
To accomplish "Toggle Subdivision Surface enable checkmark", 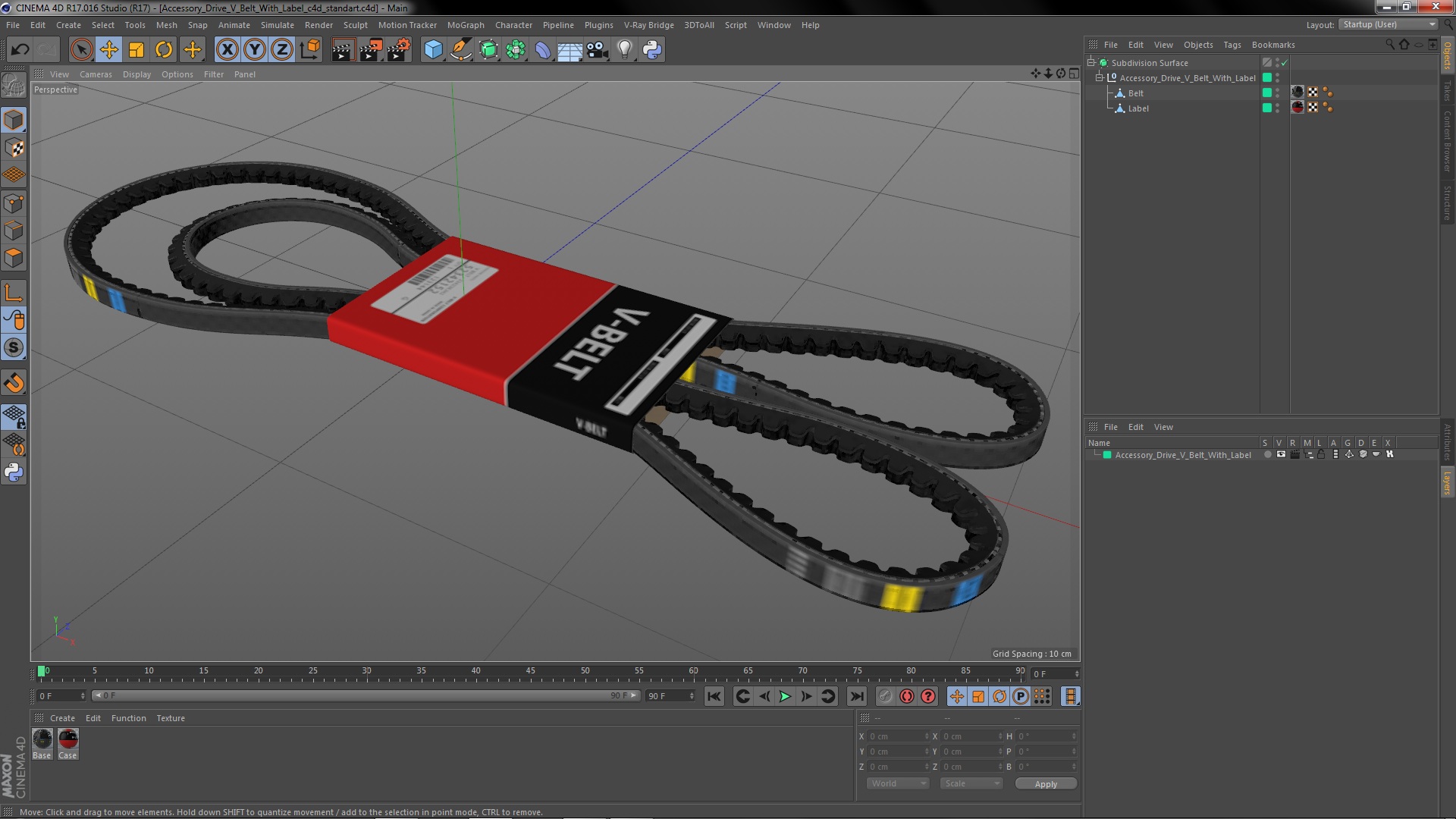I will click(1284, 63).
